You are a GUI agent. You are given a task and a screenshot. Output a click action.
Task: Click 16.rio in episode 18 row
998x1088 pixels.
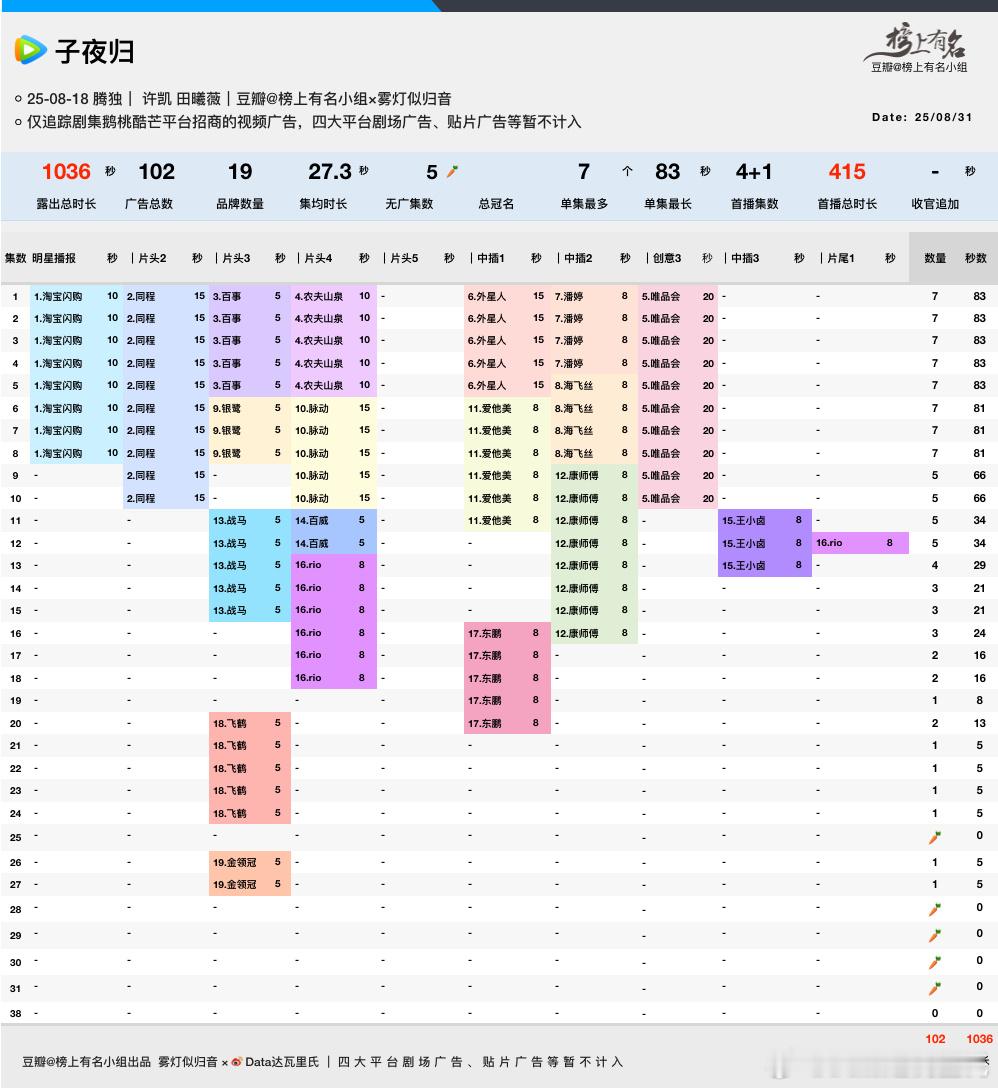coord(307,678)
